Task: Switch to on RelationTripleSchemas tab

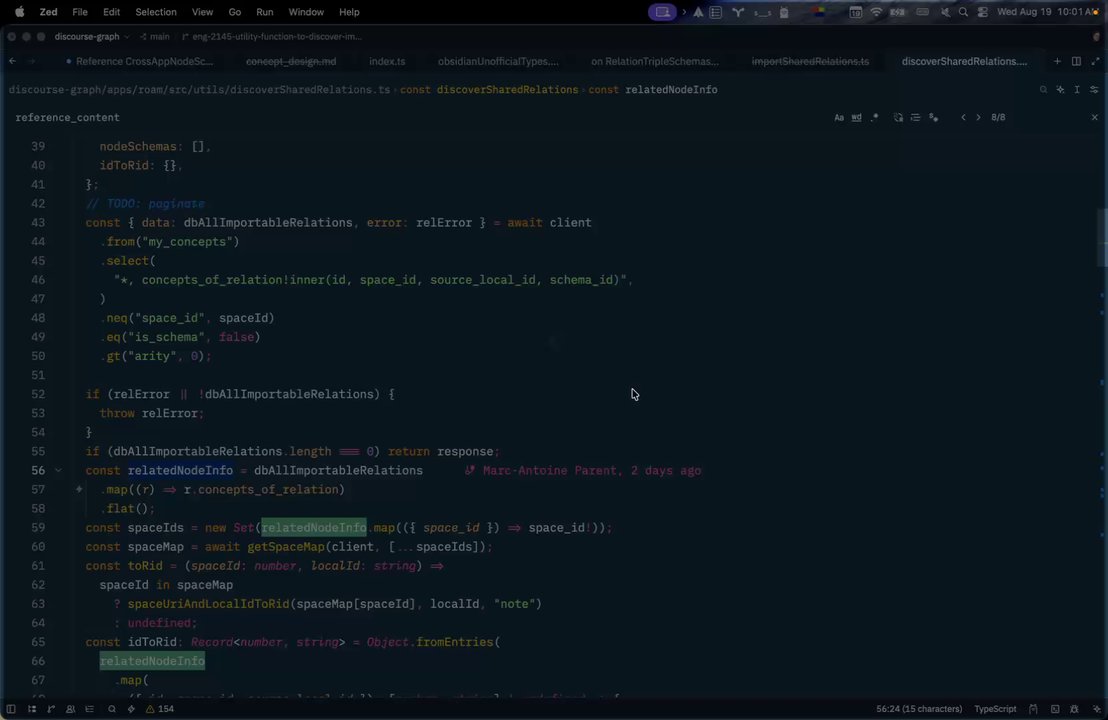Action: (x=654, y=61)
